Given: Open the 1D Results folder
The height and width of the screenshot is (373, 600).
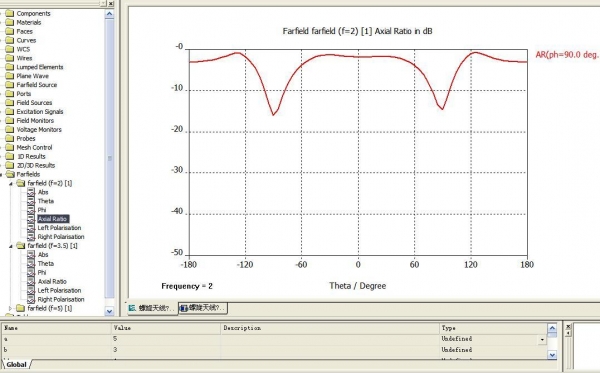Looking at the screenshot, I should 31,156.
